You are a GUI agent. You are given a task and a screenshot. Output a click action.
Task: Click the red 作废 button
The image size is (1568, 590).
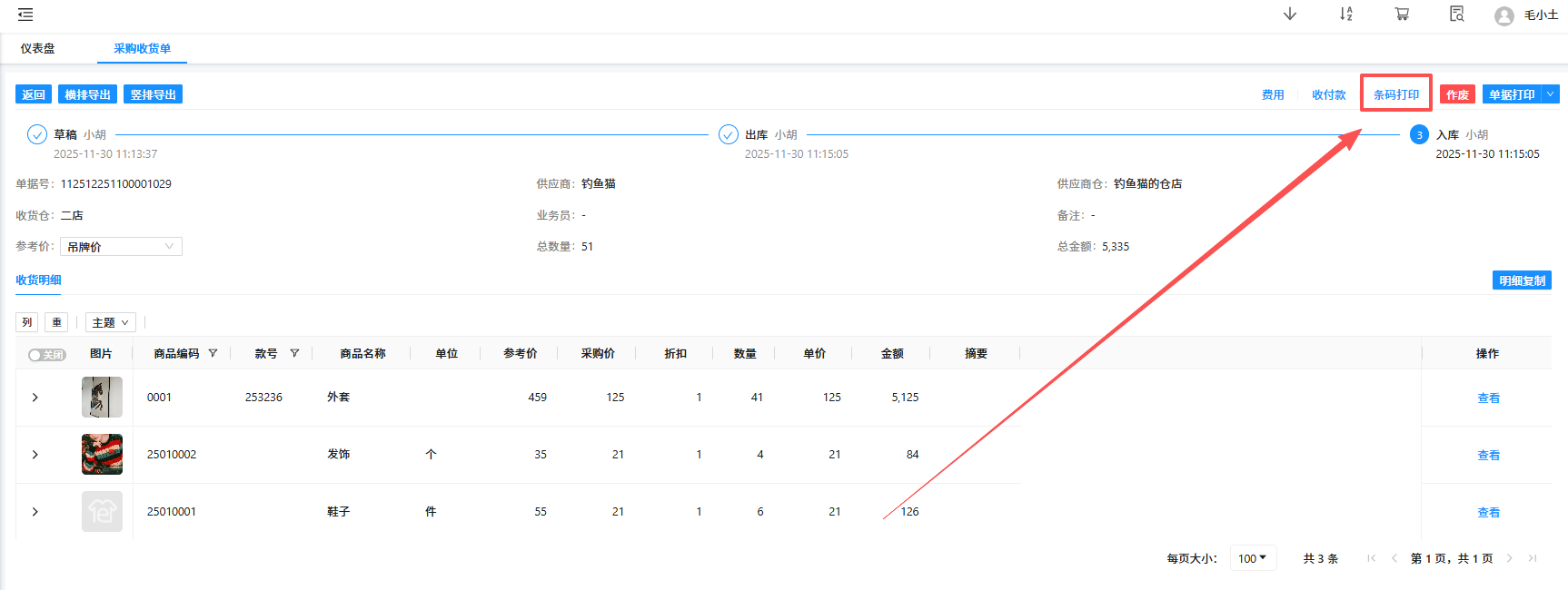tap(1457, 94)
